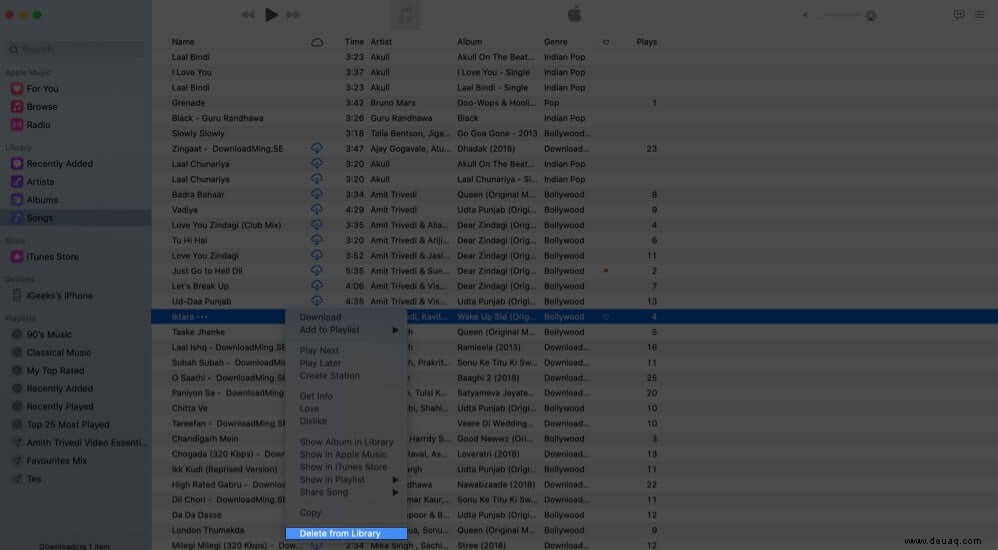The height and width of the screenshot is (550, 998).
Task: Choose Show in iTunes Store
Action: pyautogui.click(x=343, y=467)
